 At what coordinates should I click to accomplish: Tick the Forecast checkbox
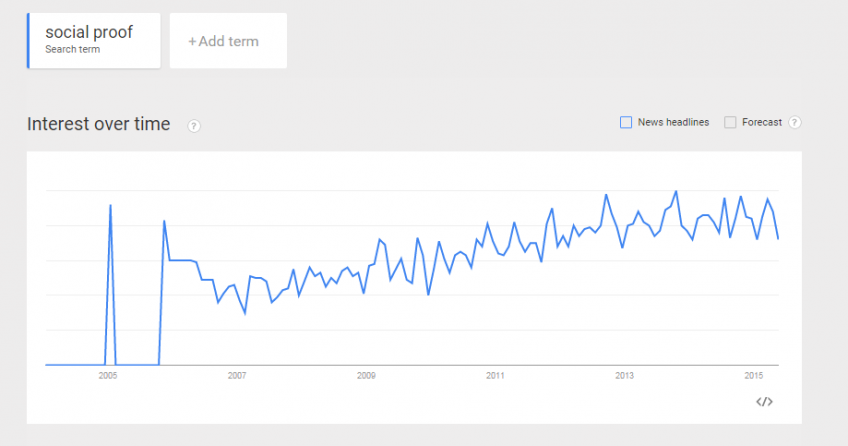tap(730, 122)
